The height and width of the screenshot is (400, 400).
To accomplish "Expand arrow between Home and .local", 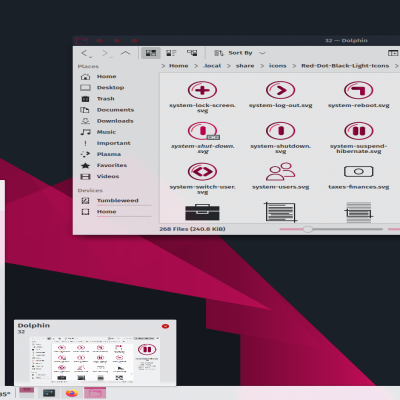I will pos(196,66).
